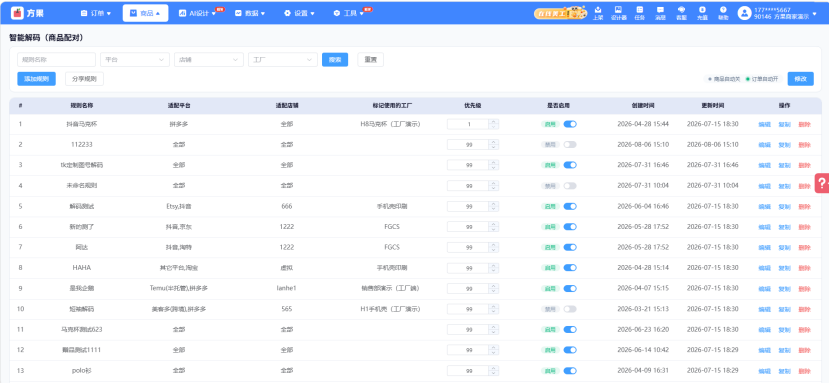Click the lanhe1 shop cell

coord(287,288)
